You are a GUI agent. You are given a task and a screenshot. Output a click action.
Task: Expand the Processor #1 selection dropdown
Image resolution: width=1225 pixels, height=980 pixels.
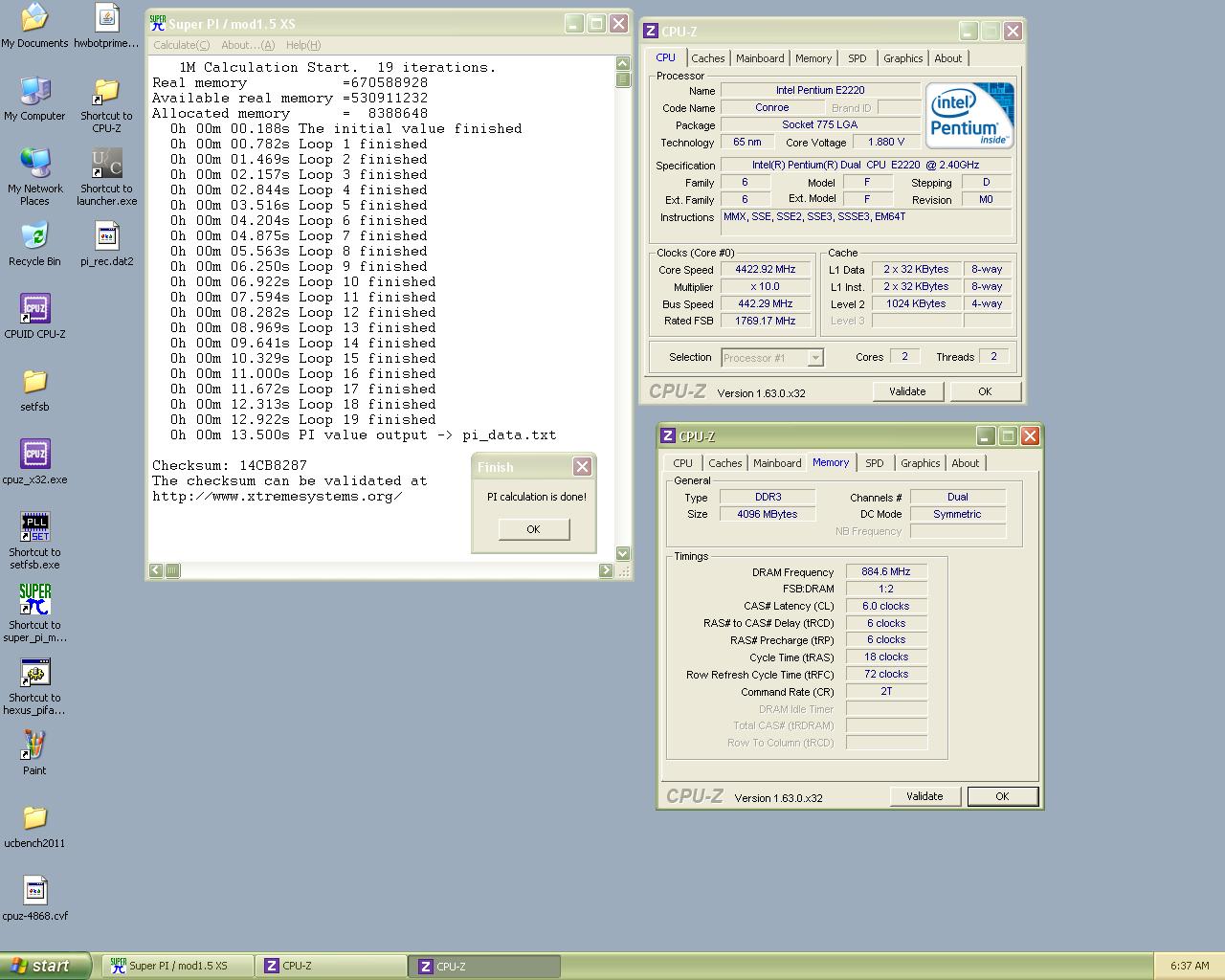[x=815, y=358]
